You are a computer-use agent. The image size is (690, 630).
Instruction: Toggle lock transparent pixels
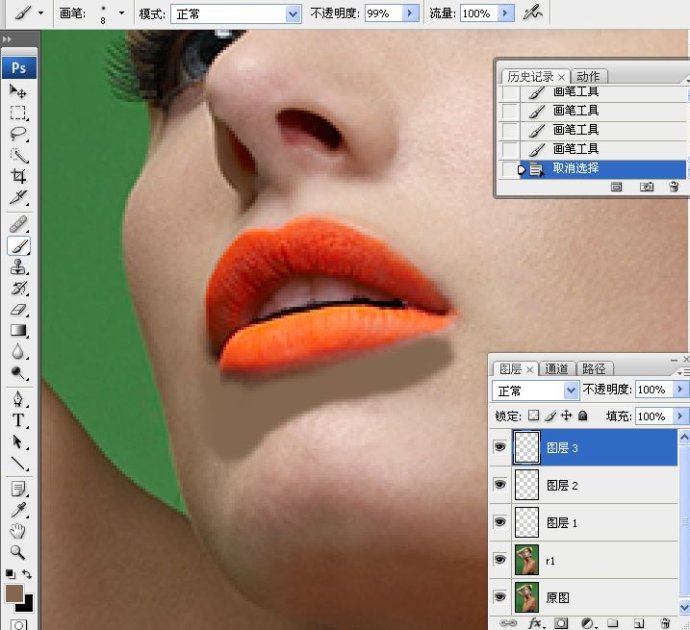pyautogui.click(x=533, y=415)
